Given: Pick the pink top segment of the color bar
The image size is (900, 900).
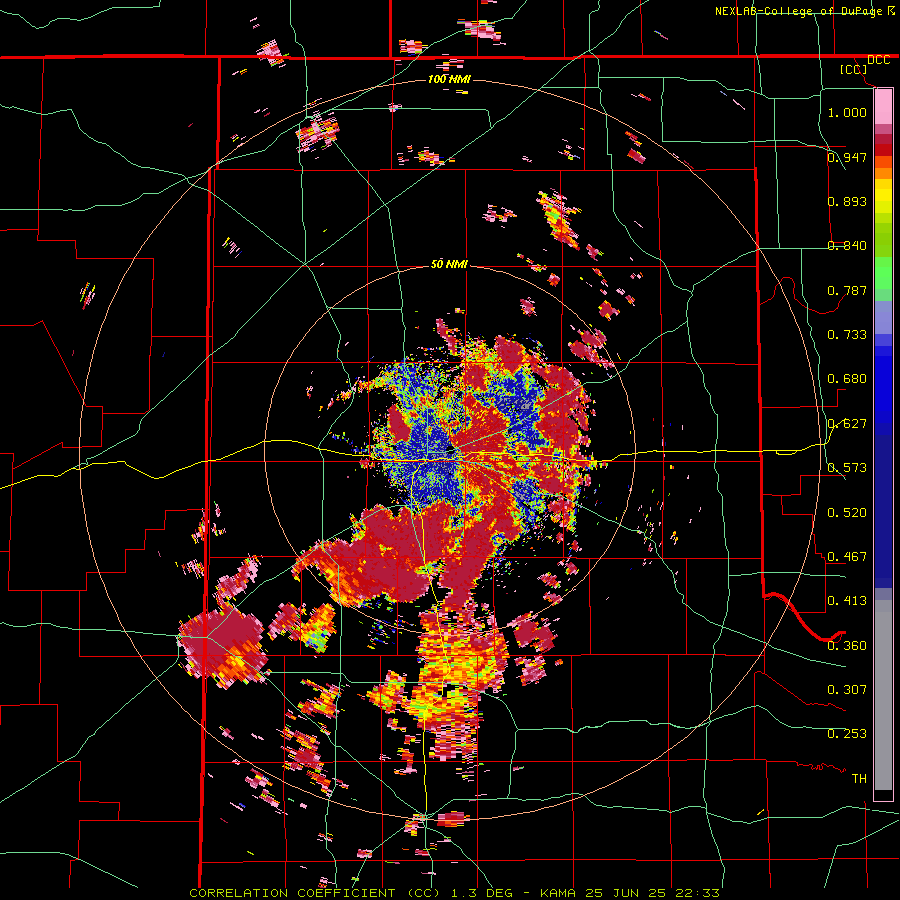Looking at the screenshot, I should click(x=883, y=106).
